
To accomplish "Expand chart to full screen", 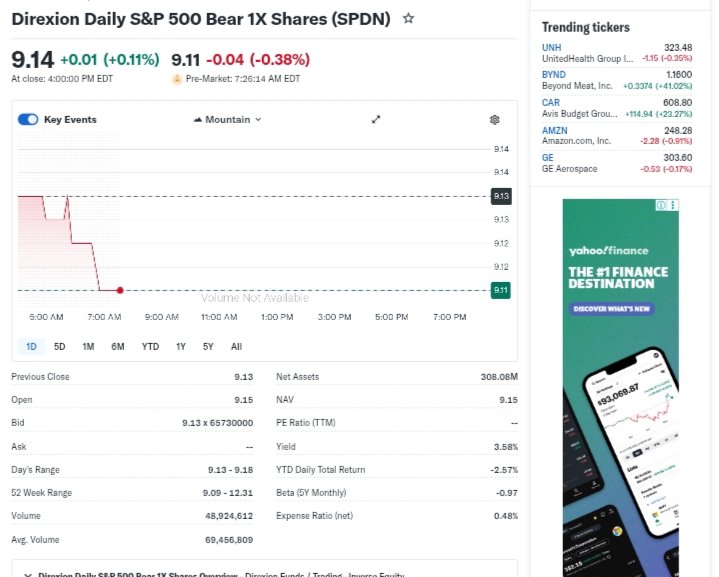I will 376,120.
